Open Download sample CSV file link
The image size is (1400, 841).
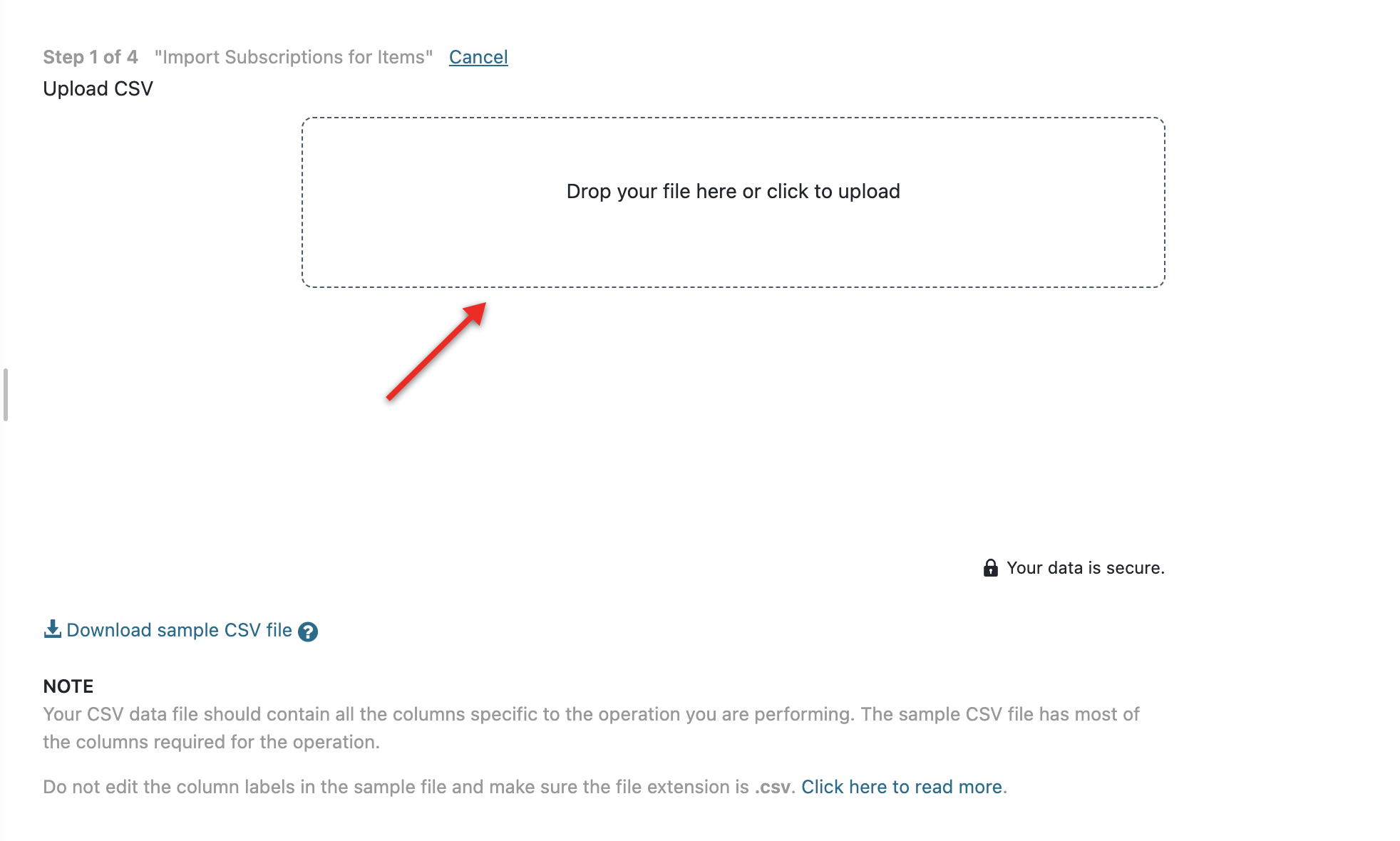[179, 630]
